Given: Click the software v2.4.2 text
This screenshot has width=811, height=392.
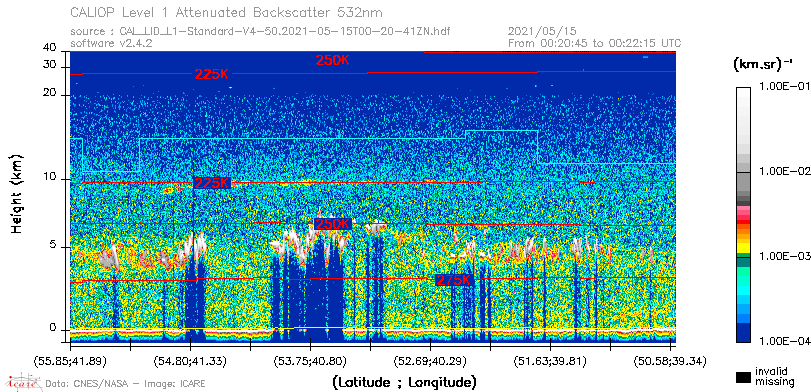Looking at the screenshot, I should [x=111, y=43].
